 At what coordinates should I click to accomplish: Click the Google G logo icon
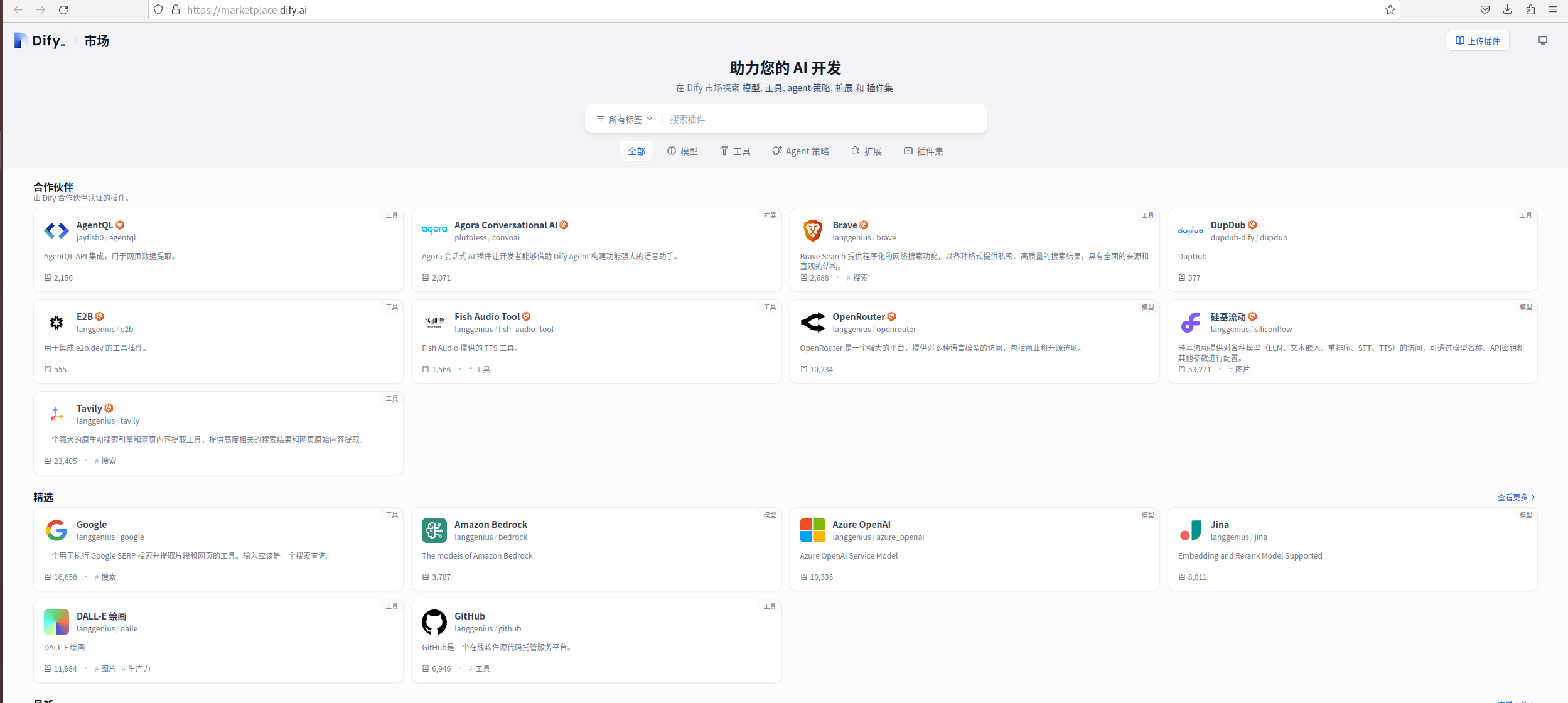pos(56,530)
